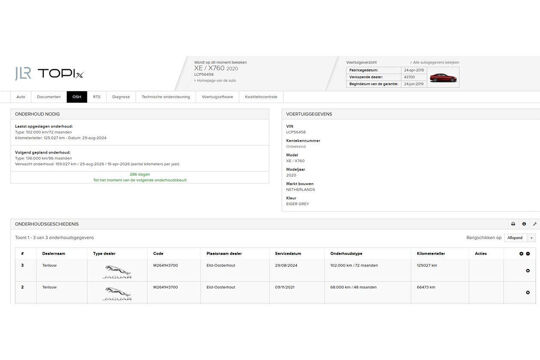Click the Plaatsnaam dealer column header
The image size is (540, 360).
[x=224, y=254]
